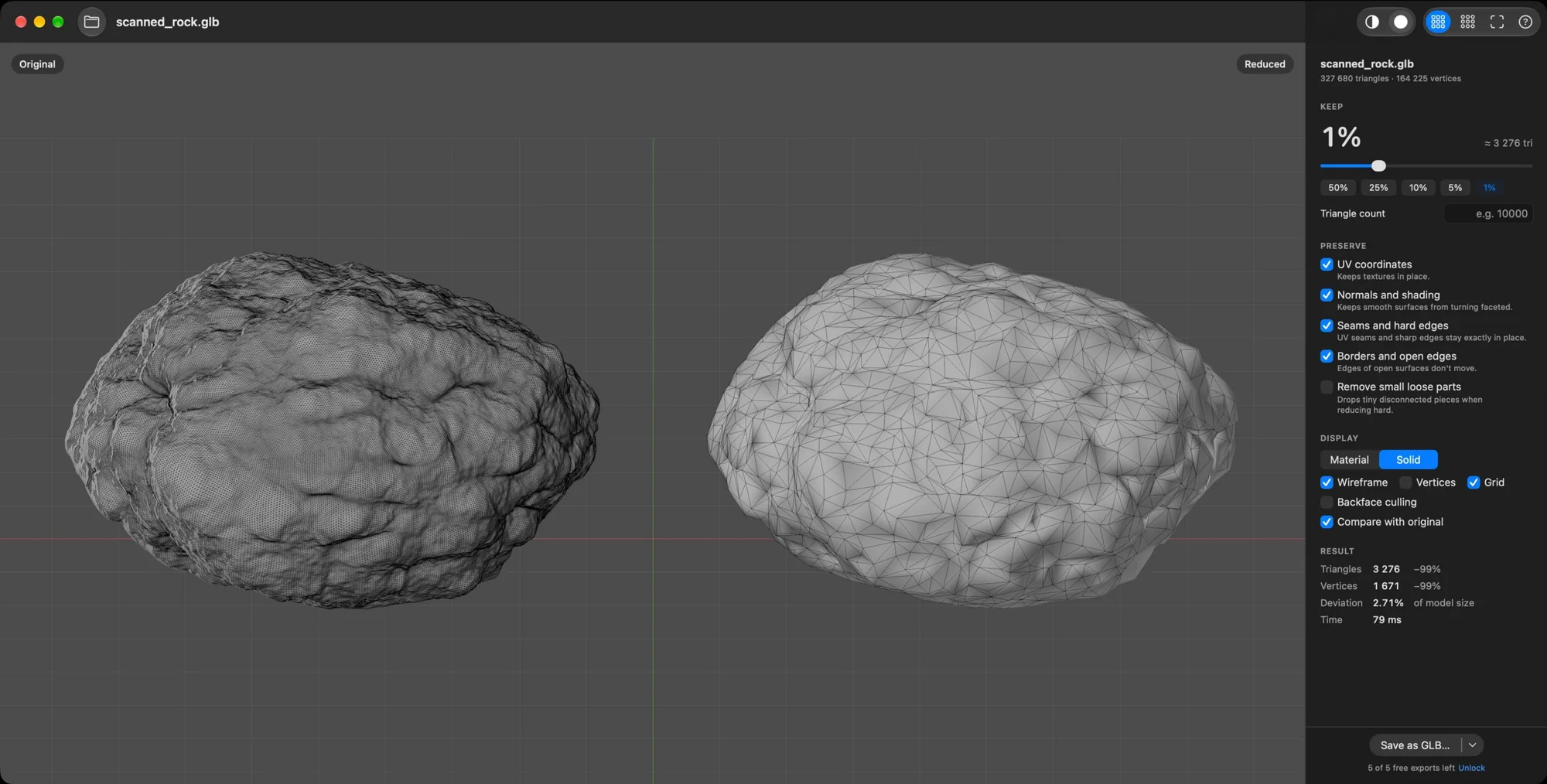Uncheck Compare with original
Image resolution: width=1547 pixels, height=784 pixels.
pyautogui.click(x=1327, y=522)
